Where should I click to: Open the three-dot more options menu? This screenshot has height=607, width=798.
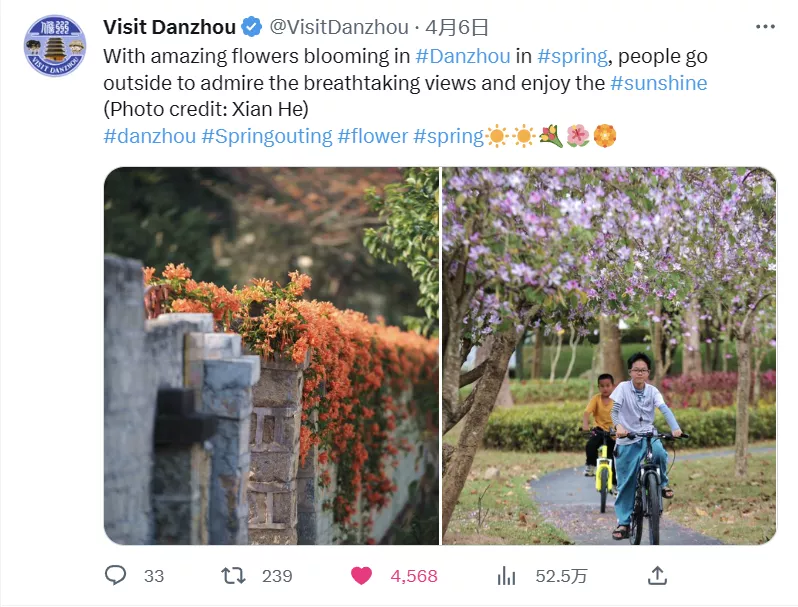coord(765,27)
